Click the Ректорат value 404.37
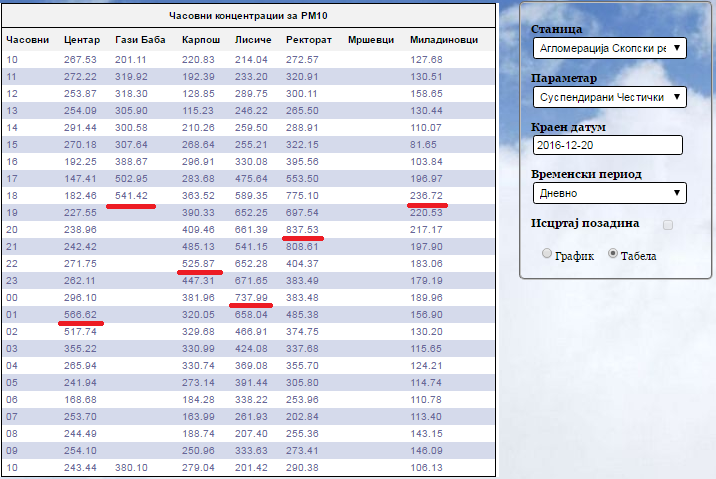Viewport: 716px width, 479px height. (x=302, y=264)
